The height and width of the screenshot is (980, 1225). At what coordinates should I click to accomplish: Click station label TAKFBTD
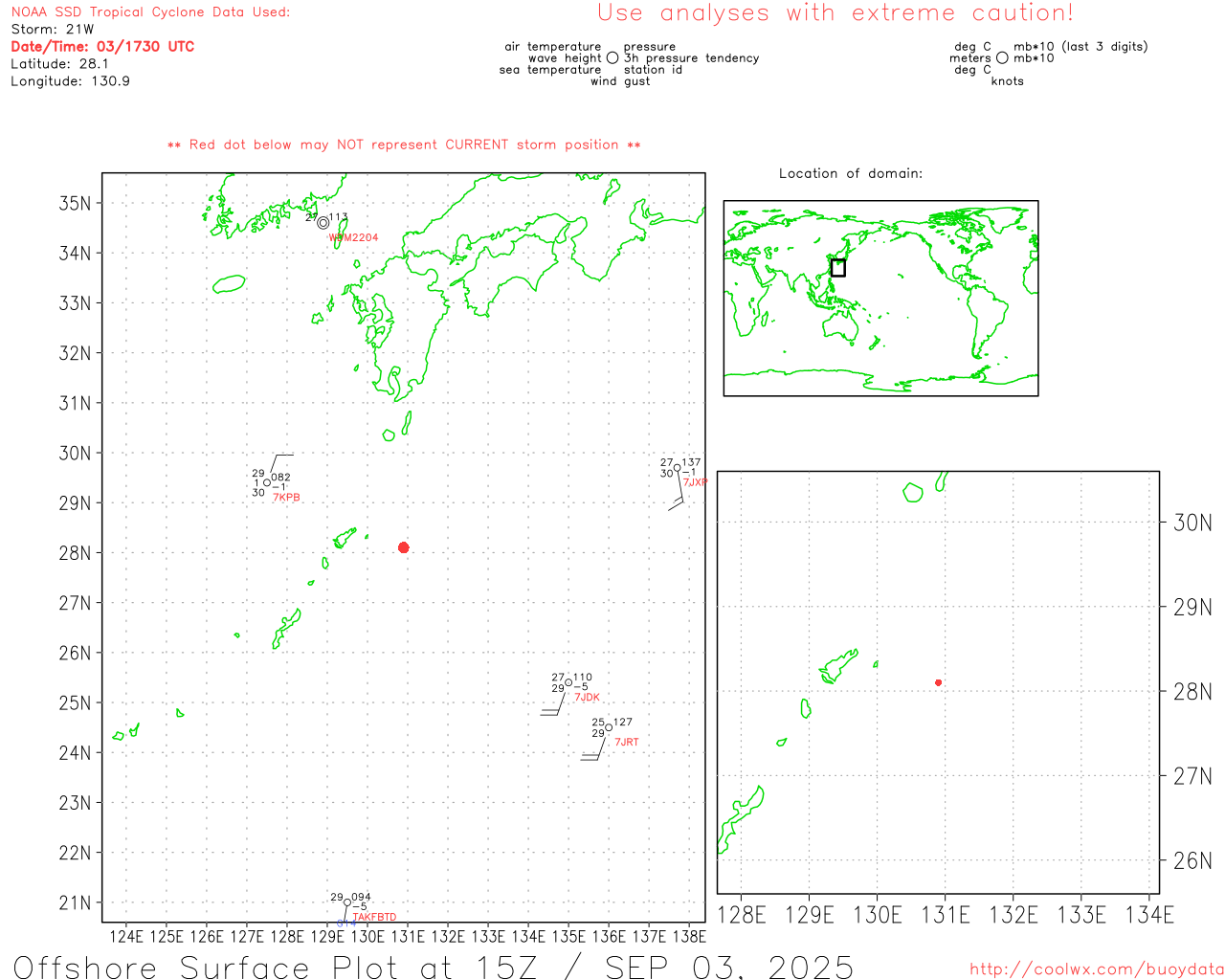pyautogui.click(x=374, y=917)
